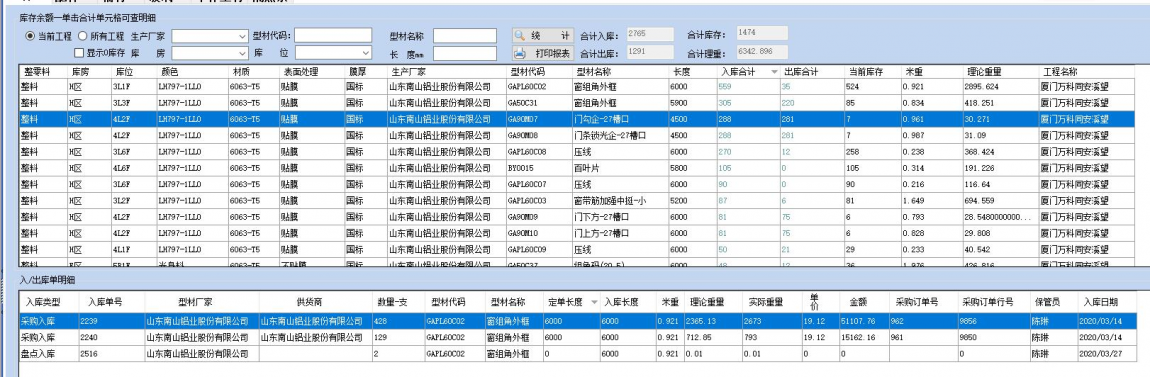This screenshot has width=1150, height=377.
Task: Open the 库房 dropdown list
Action: tap(210, 53)
